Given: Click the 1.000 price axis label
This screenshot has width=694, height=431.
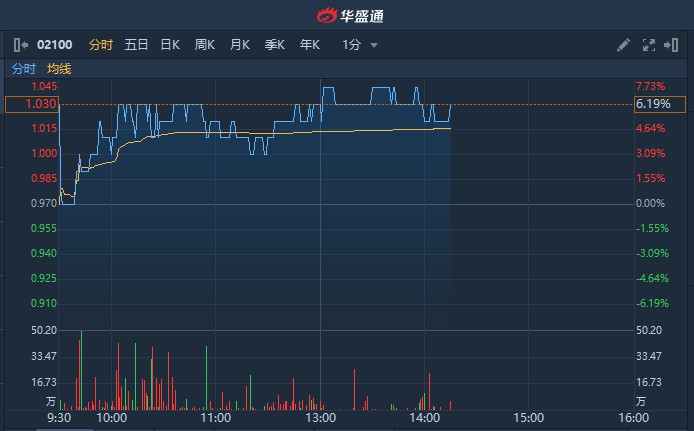Looking at the screenshot, I should point(44,153).
